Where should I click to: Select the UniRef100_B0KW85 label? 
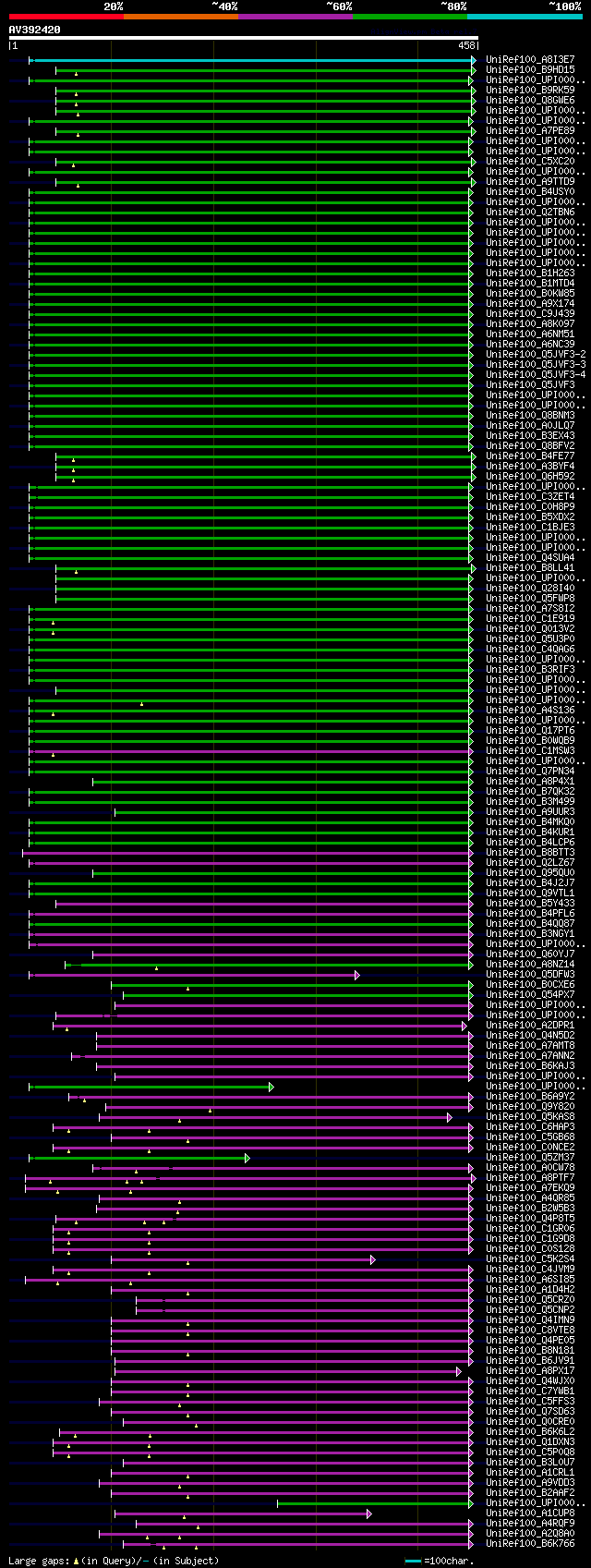530,293
